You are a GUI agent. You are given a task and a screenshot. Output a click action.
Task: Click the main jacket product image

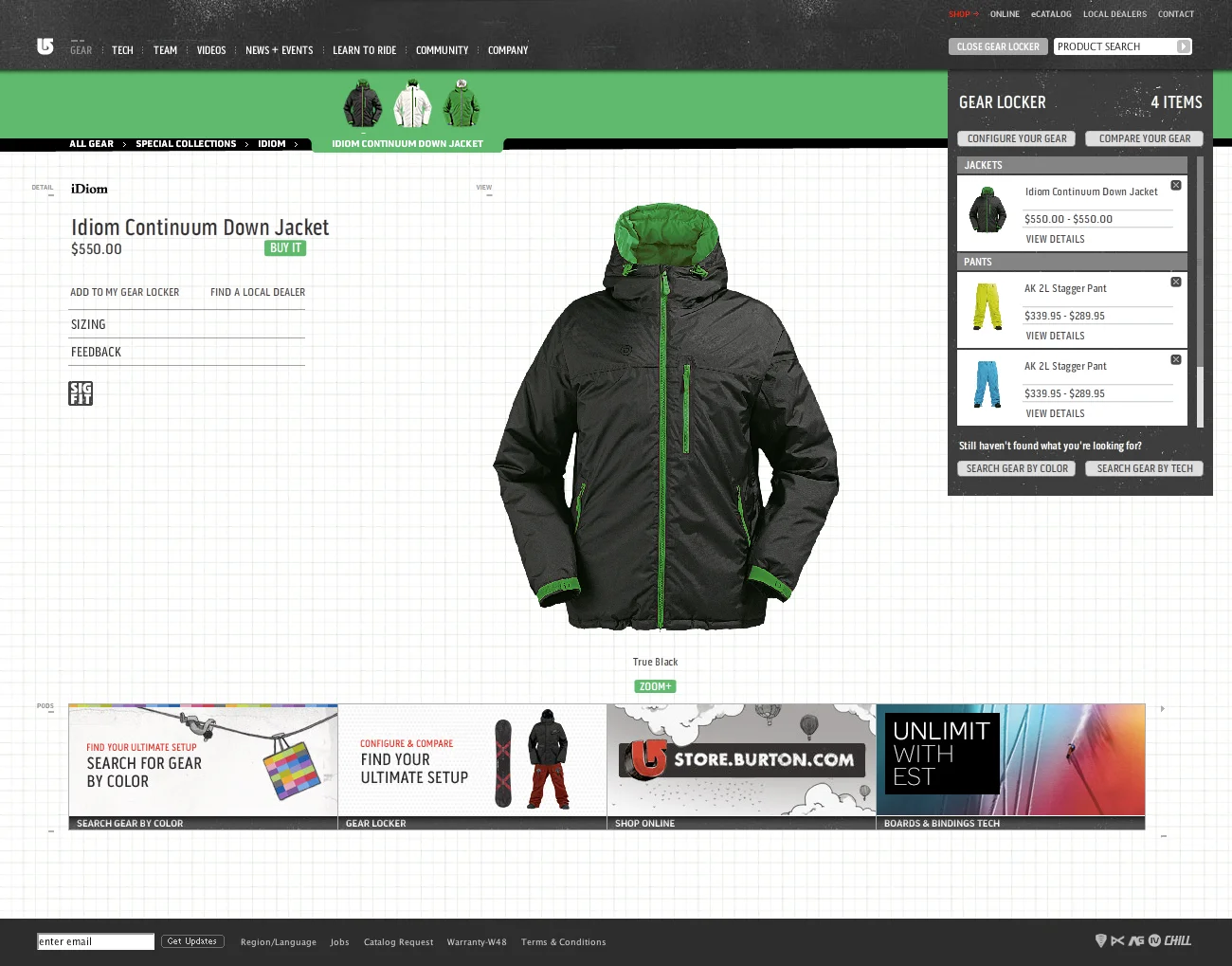tap(665, 417)
